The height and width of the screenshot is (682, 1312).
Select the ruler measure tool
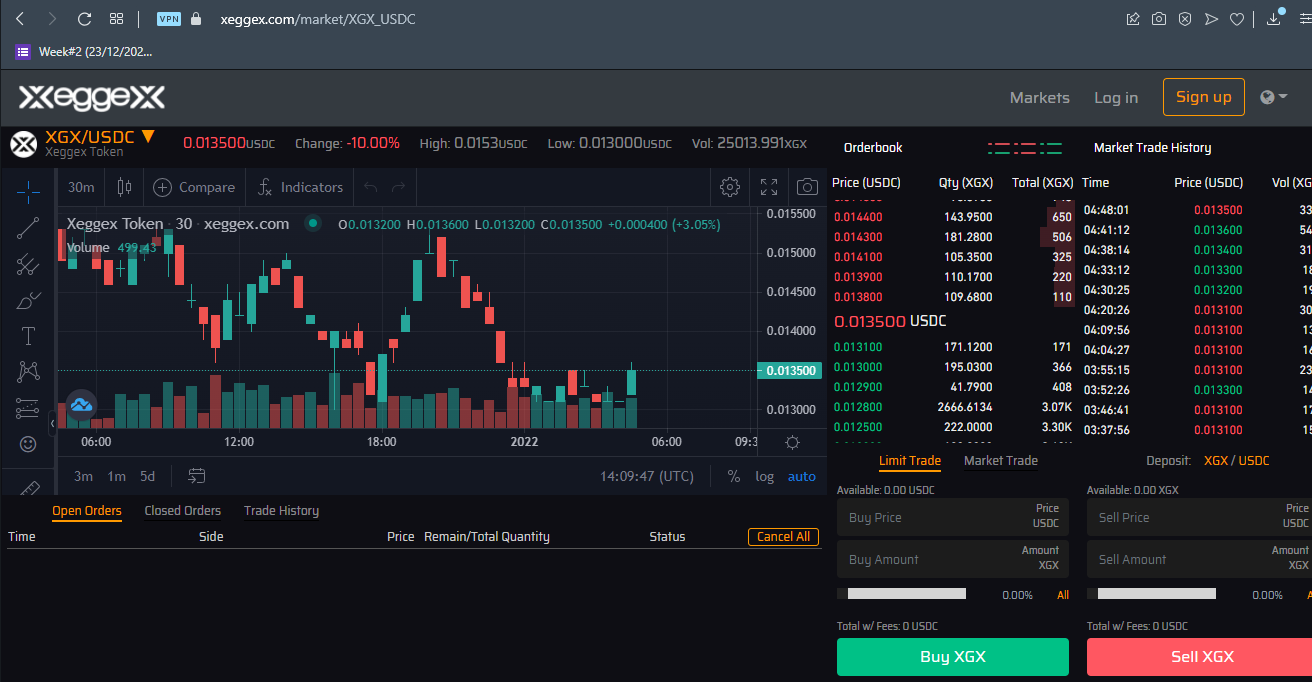coord(28,488)
